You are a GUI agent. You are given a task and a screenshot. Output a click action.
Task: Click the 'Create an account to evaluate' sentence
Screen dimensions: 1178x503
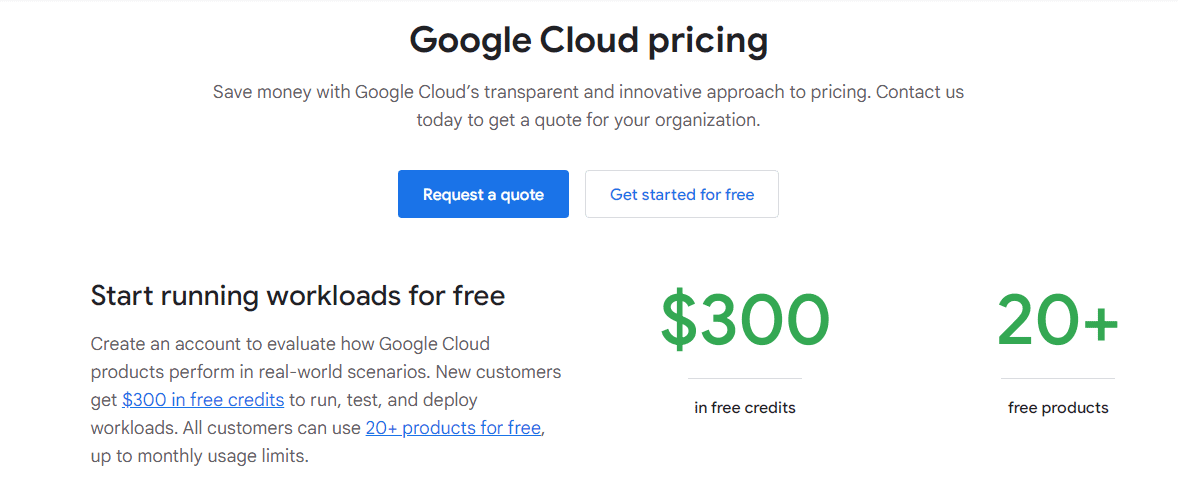coord(290,344)
